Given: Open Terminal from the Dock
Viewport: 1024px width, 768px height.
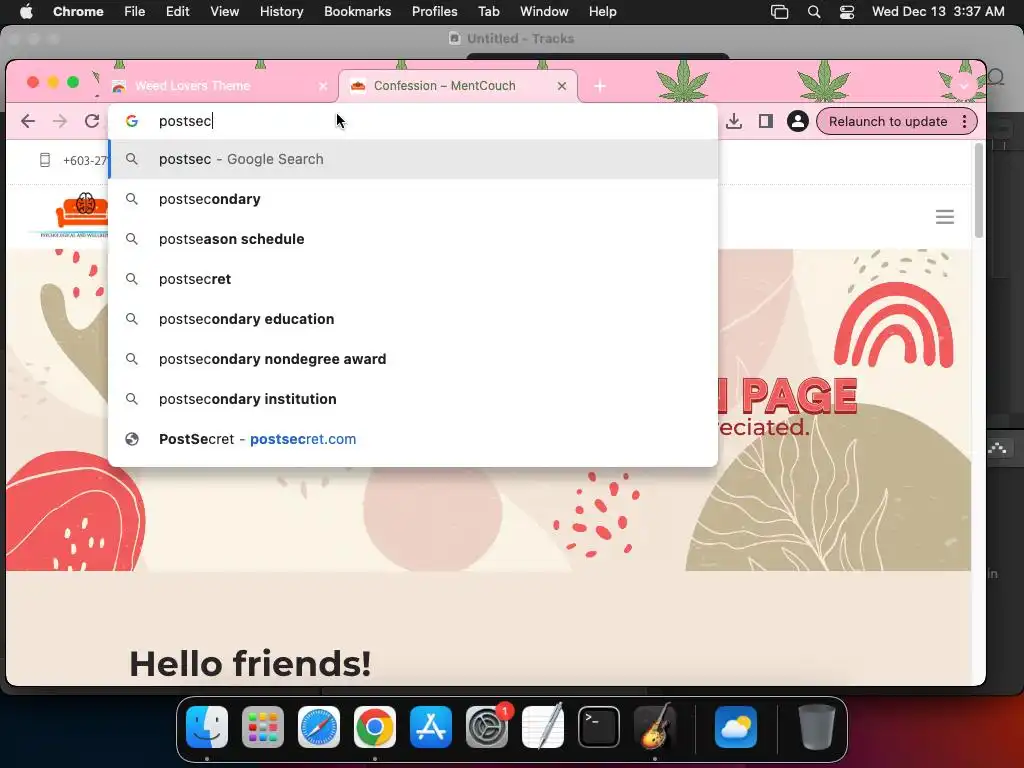Looking at the screenshot, I should [x=599, y=727].
